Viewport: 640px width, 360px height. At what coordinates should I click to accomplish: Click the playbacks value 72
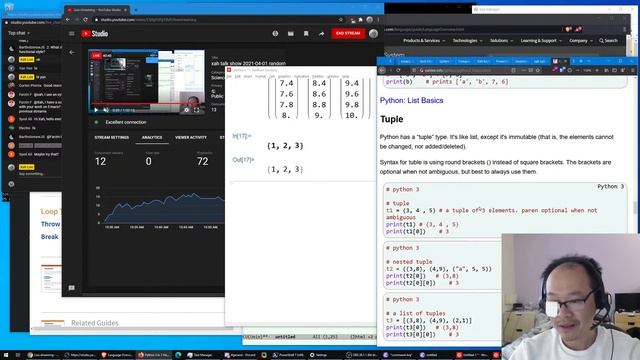pyautogui.click(x=202, y=162)
